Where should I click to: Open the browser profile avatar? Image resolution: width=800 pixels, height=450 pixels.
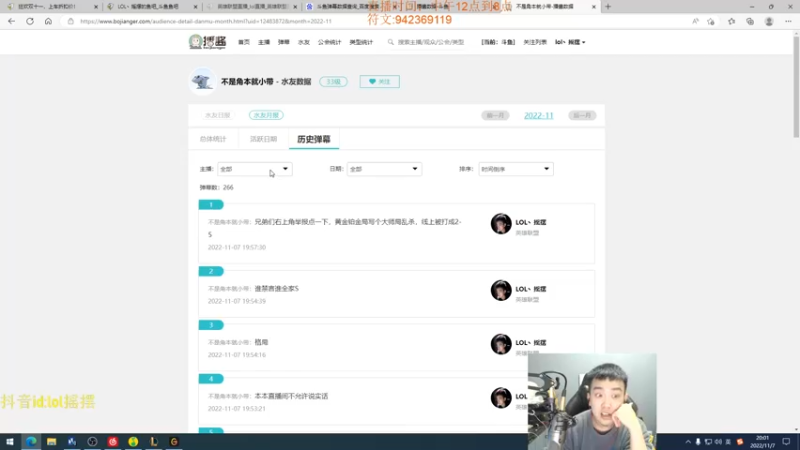pos(769,21)
